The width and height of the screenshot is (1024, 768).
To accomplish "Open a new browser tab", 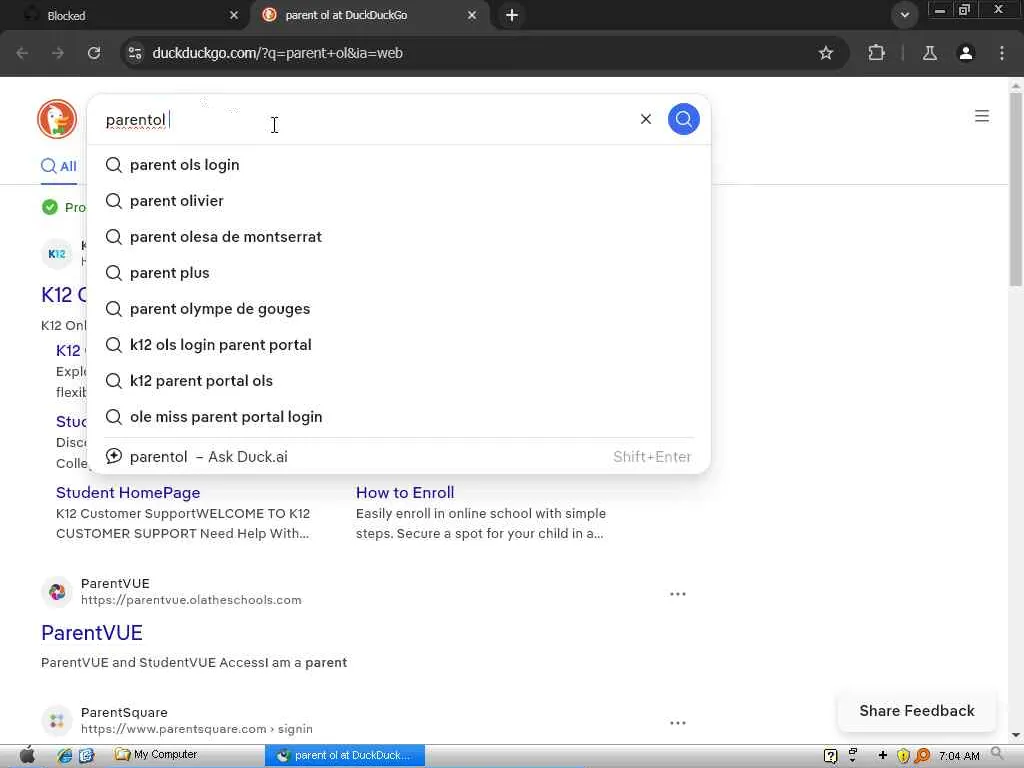I will pos(512,15).
